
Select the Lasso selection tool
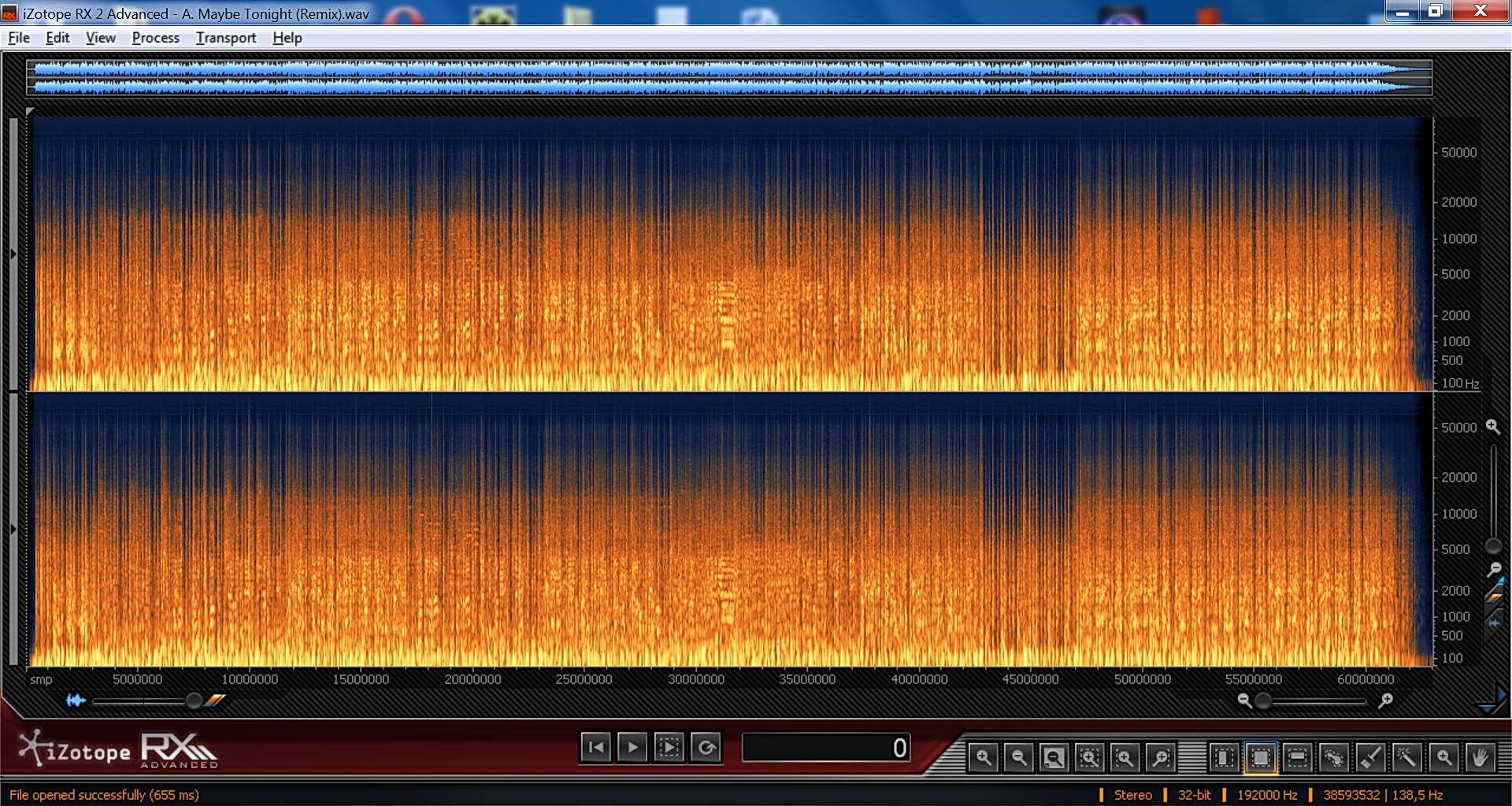pos(1333,757)
